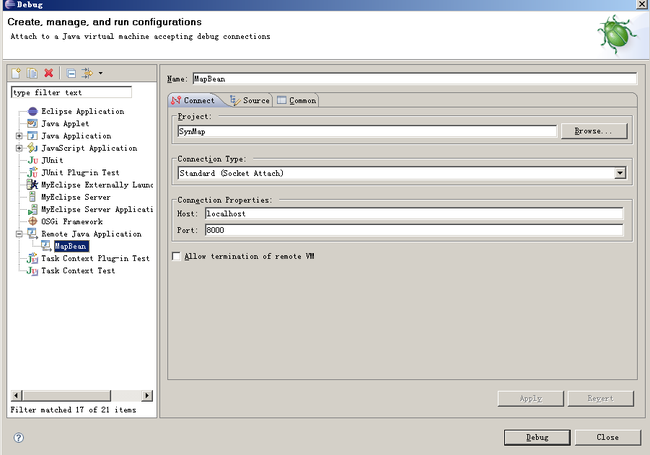The image size is (650, 455).
Task: Click the MapBean configuration icon
Action: coord(46,246)
